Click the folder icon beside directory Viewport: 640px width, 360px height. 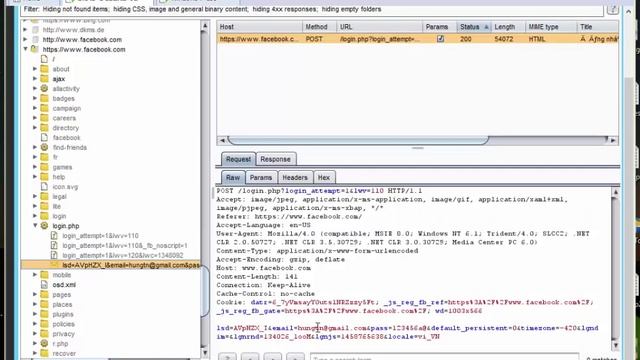coord(44,128)
